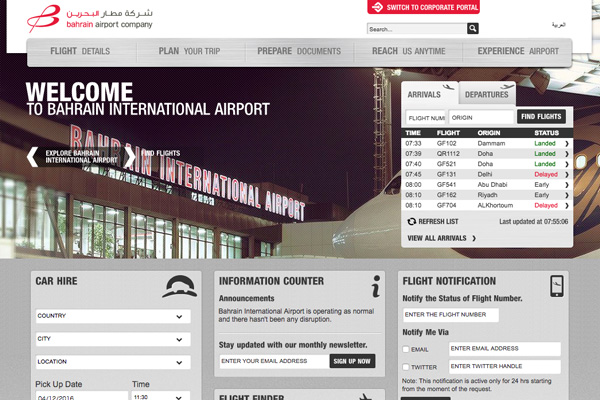
Task: Click the 'Riyadh' origin cell
Action: point(488,195)
